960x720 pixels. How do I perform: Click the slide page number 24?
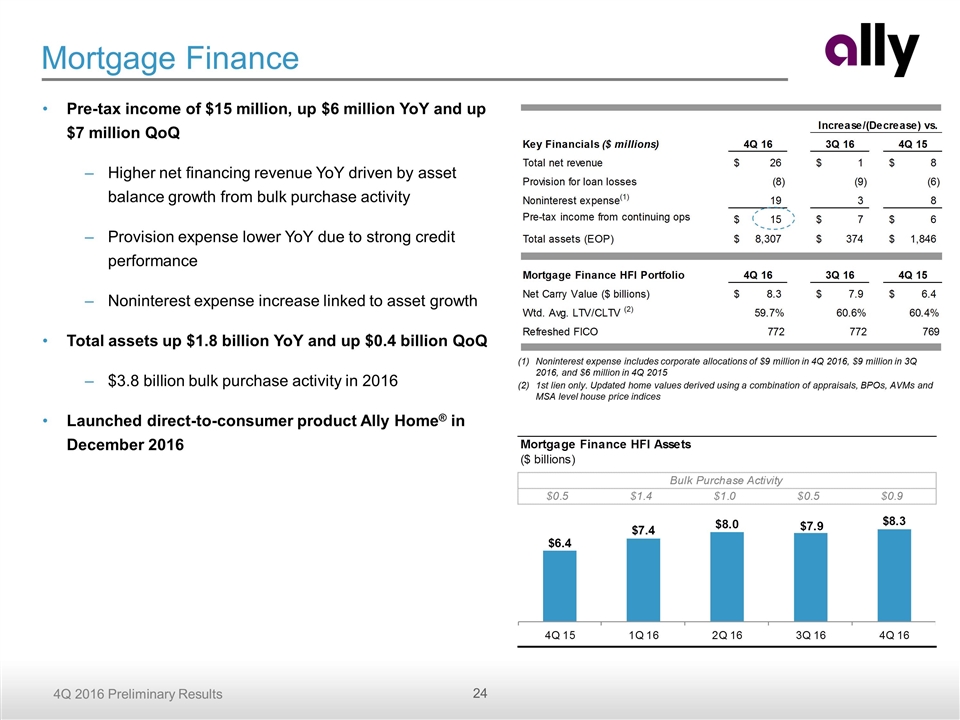[x=479, y=692]
